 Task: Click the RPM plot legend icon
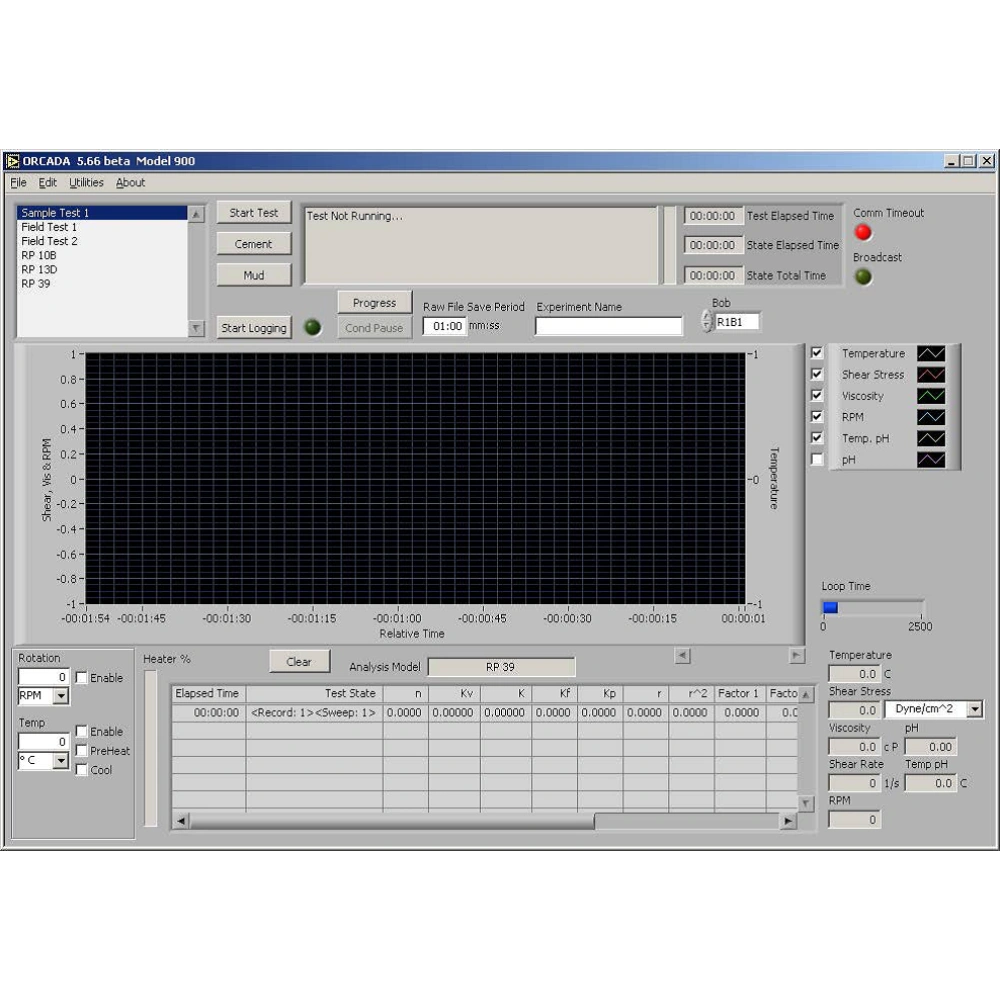tap(931, 417)
